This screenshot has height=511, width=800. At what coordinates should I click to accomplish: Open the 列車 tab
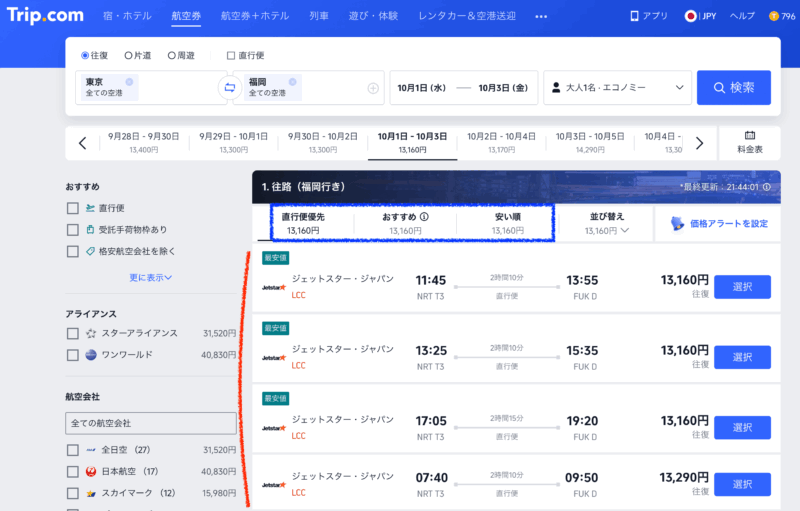318,16
